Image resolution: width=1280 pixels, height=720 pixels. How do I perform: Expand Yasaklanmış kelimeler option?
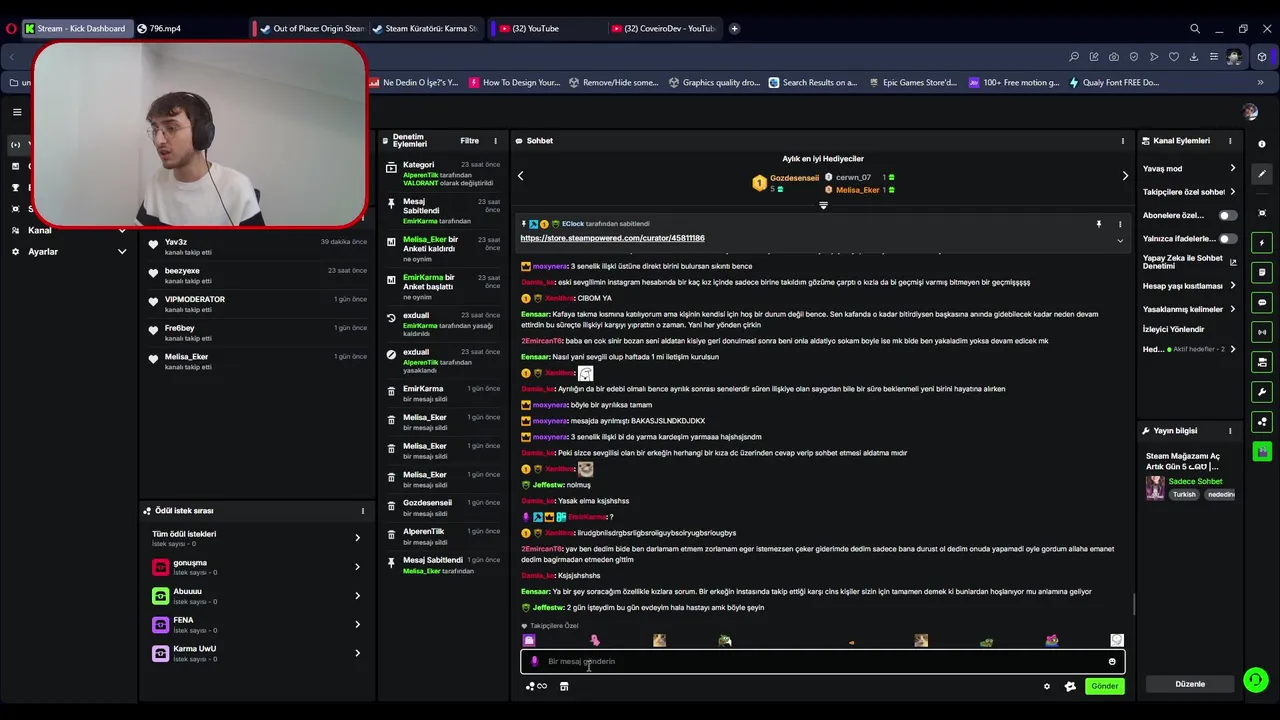pos(1189,310)
